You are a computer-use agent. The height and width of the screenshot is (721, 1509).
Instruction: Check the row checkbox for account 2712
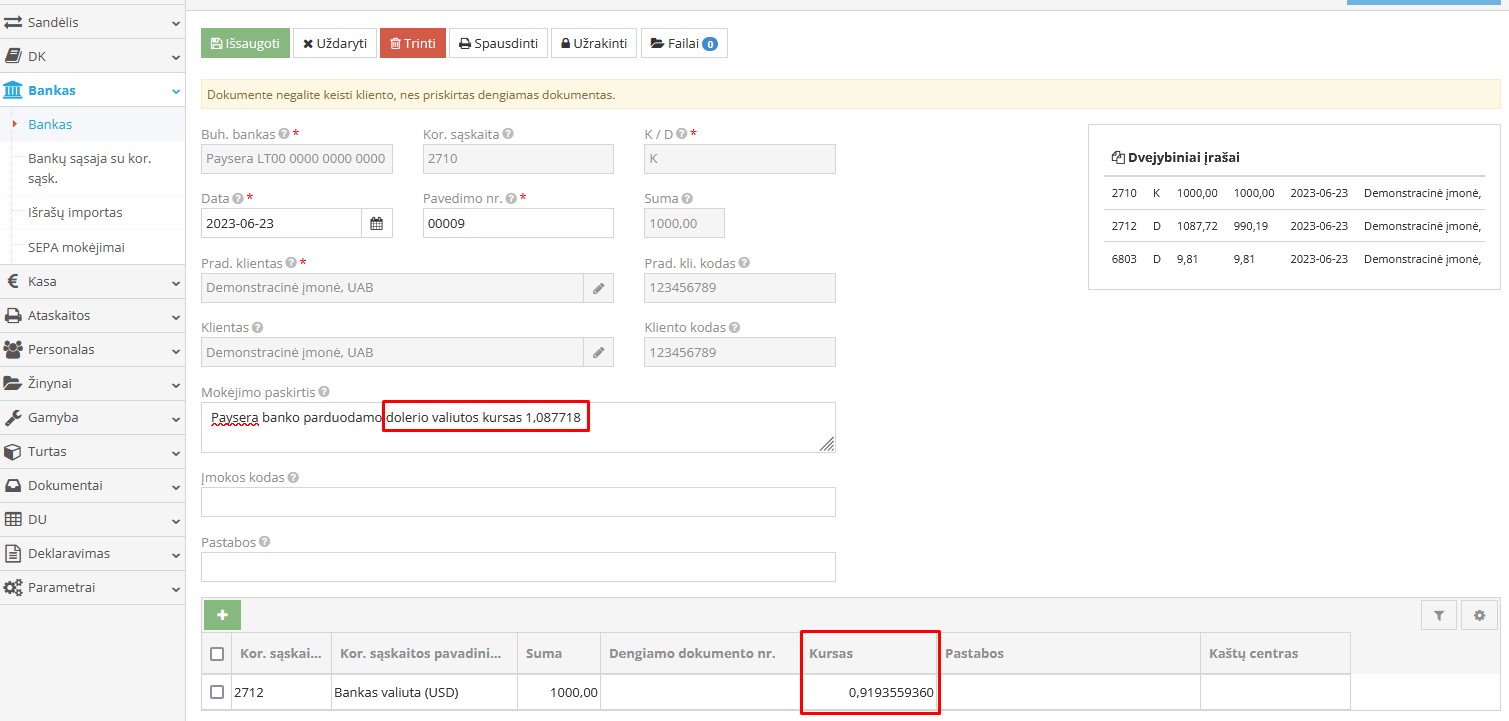tap(217, 692)
